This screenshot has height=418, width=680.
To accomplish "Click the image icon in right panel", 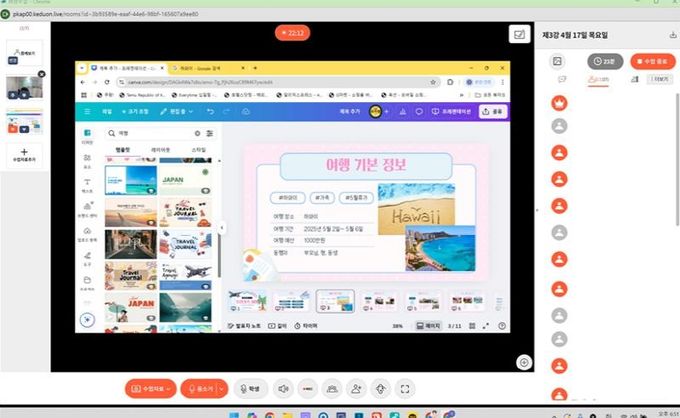I will click(x=558, y=61).
